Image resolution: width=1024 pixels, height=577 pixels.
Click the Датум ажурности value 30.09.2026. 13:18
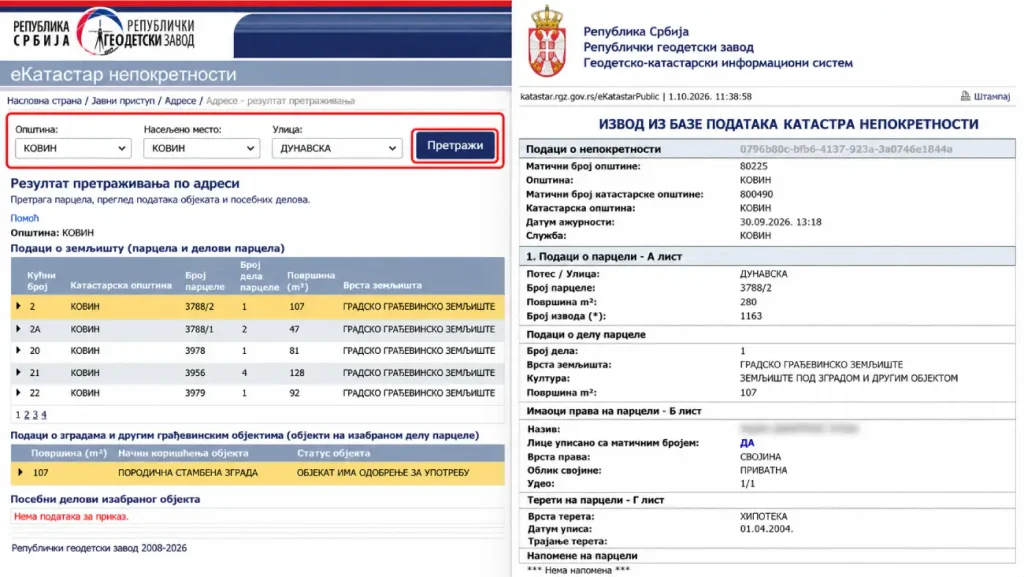(780, 222)
